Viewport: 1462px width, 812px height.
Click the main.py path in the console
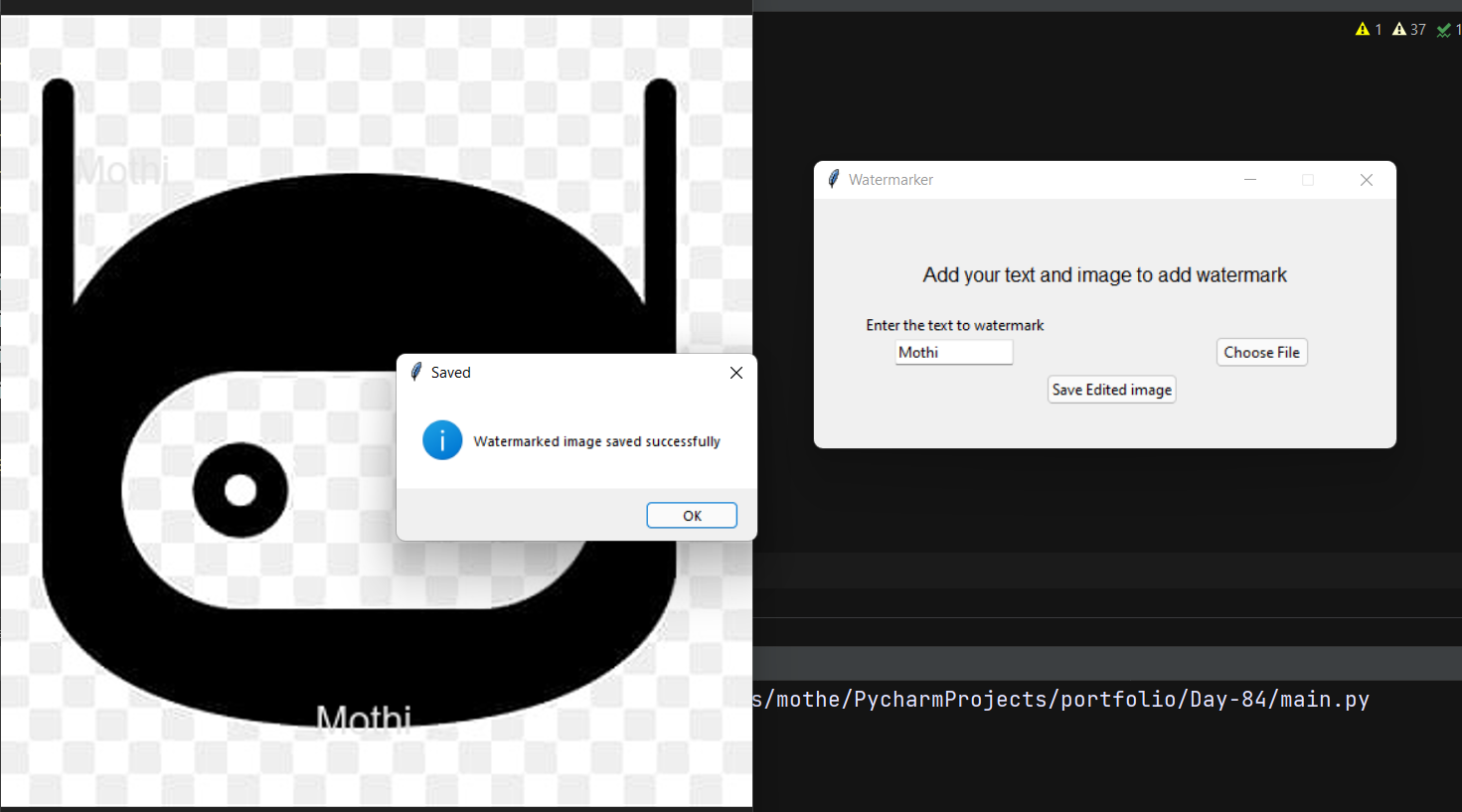pos(1061,699)
